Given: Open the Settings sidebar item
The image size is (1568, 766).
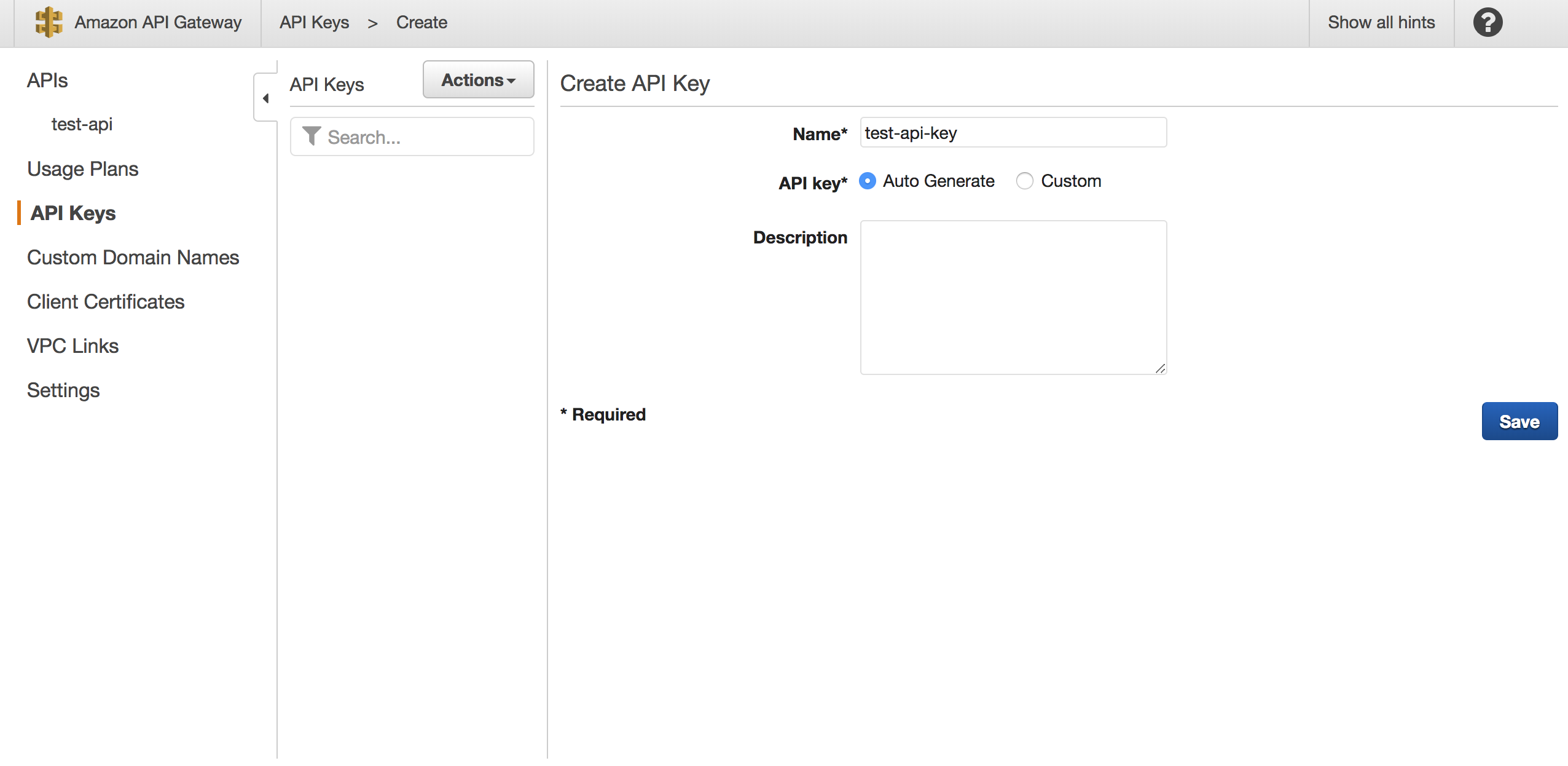Looking at the screenshot, I should click(x=63, y=390).
